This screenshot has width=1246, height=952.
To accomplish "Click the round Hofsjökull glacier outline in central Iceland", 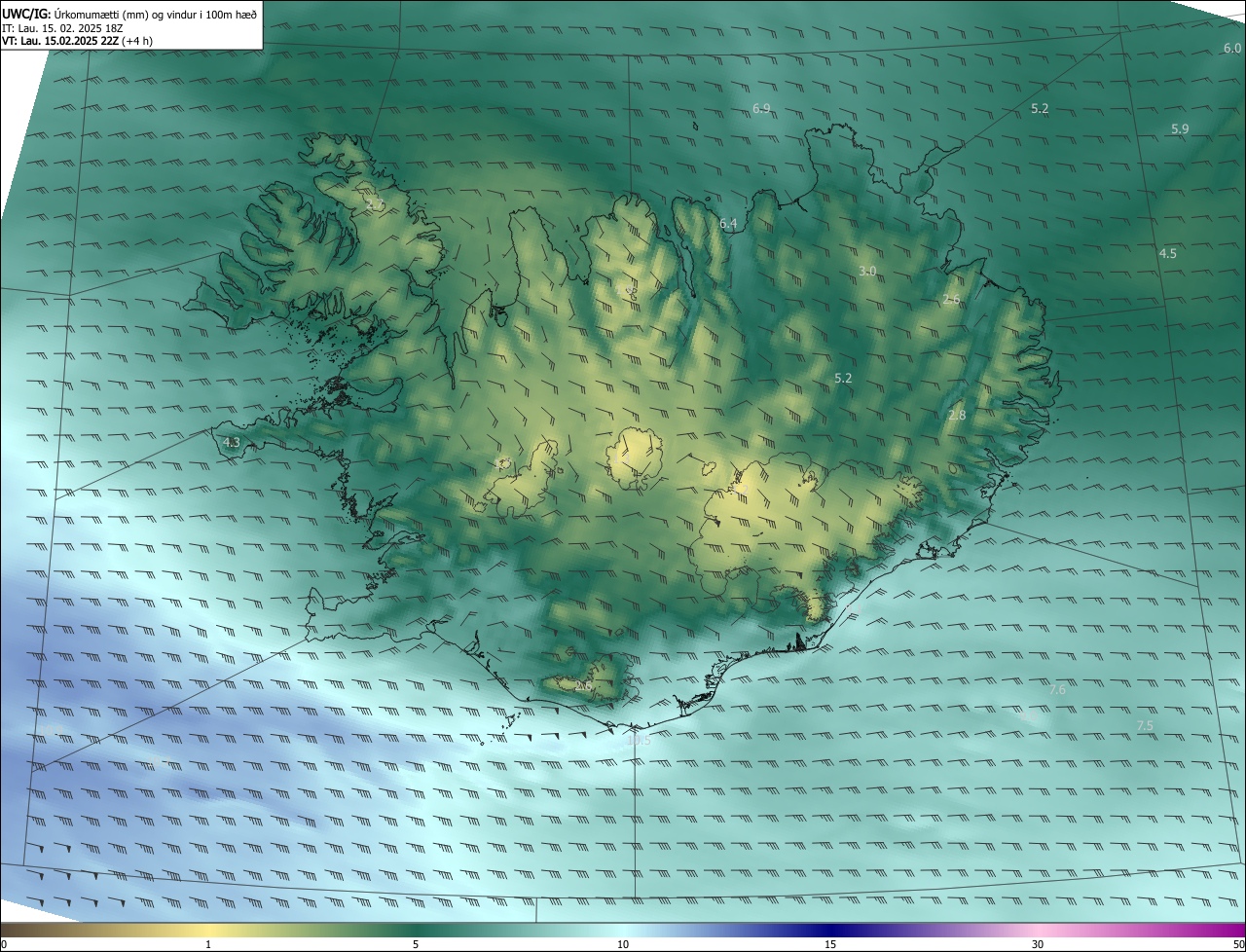I will 637,458.
